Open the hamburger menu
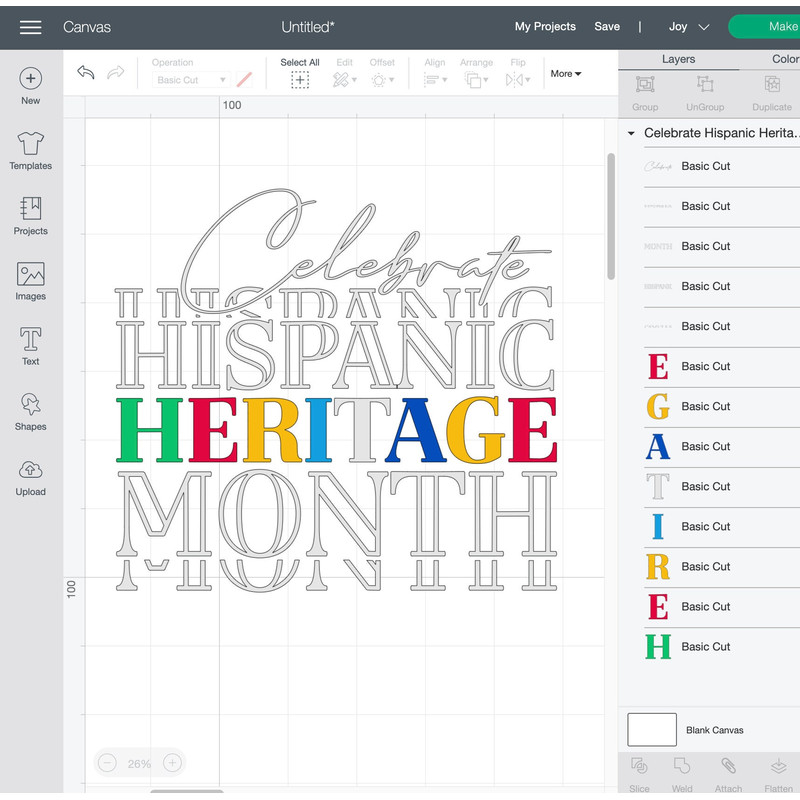Viewport: 800px width, 800px height. coord(30,28)
